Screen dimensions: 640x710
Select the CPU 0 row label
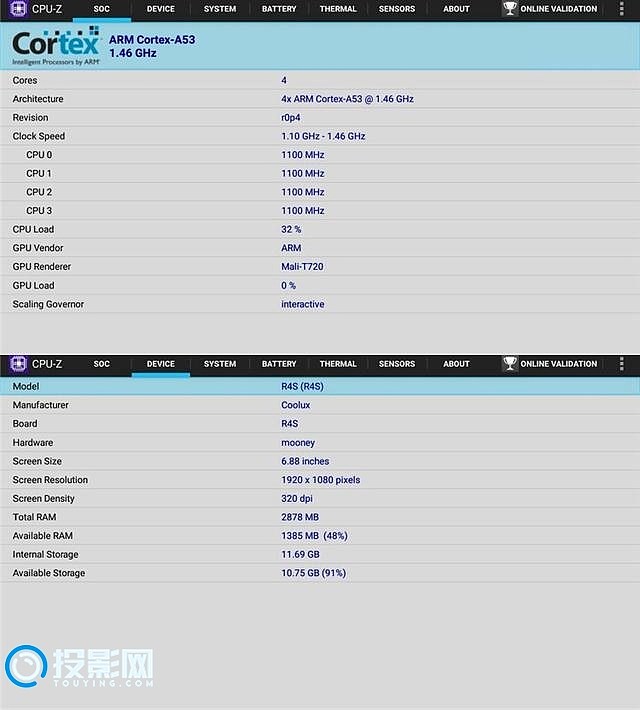(39, 155)
